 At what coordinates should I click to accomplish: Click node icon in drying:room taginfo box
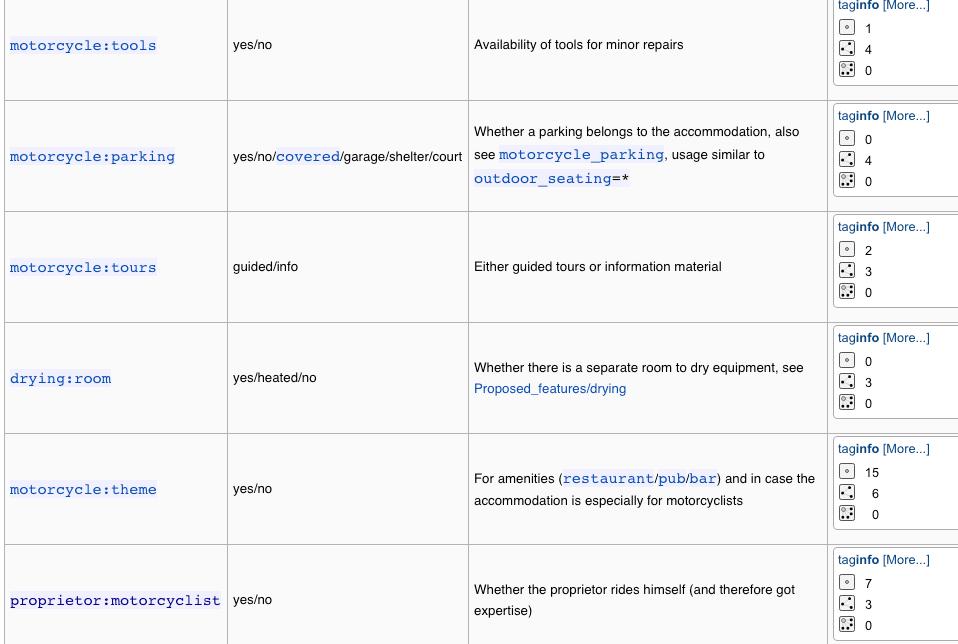pyautogui.click(x=847, y=361)
